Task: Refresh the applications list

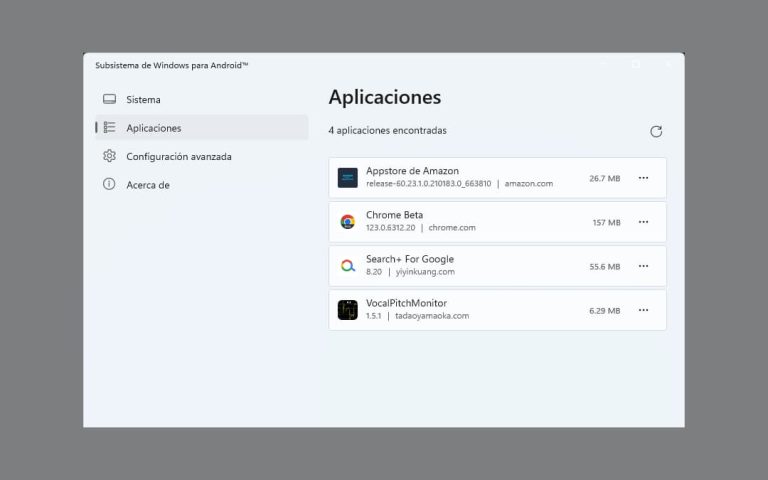Action: click(x=656, y=131)
